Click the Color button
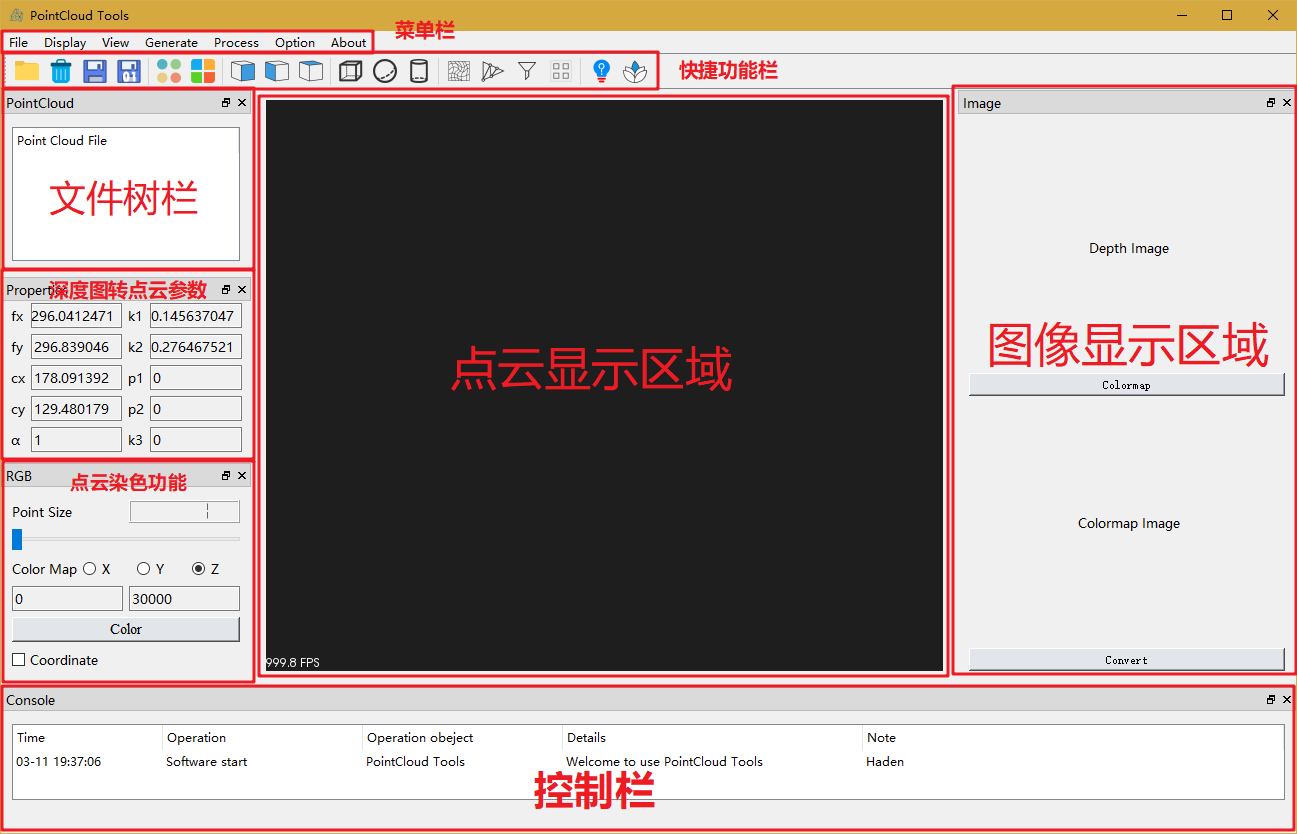Screen dimensions: 1297x834 coord(126,629)
